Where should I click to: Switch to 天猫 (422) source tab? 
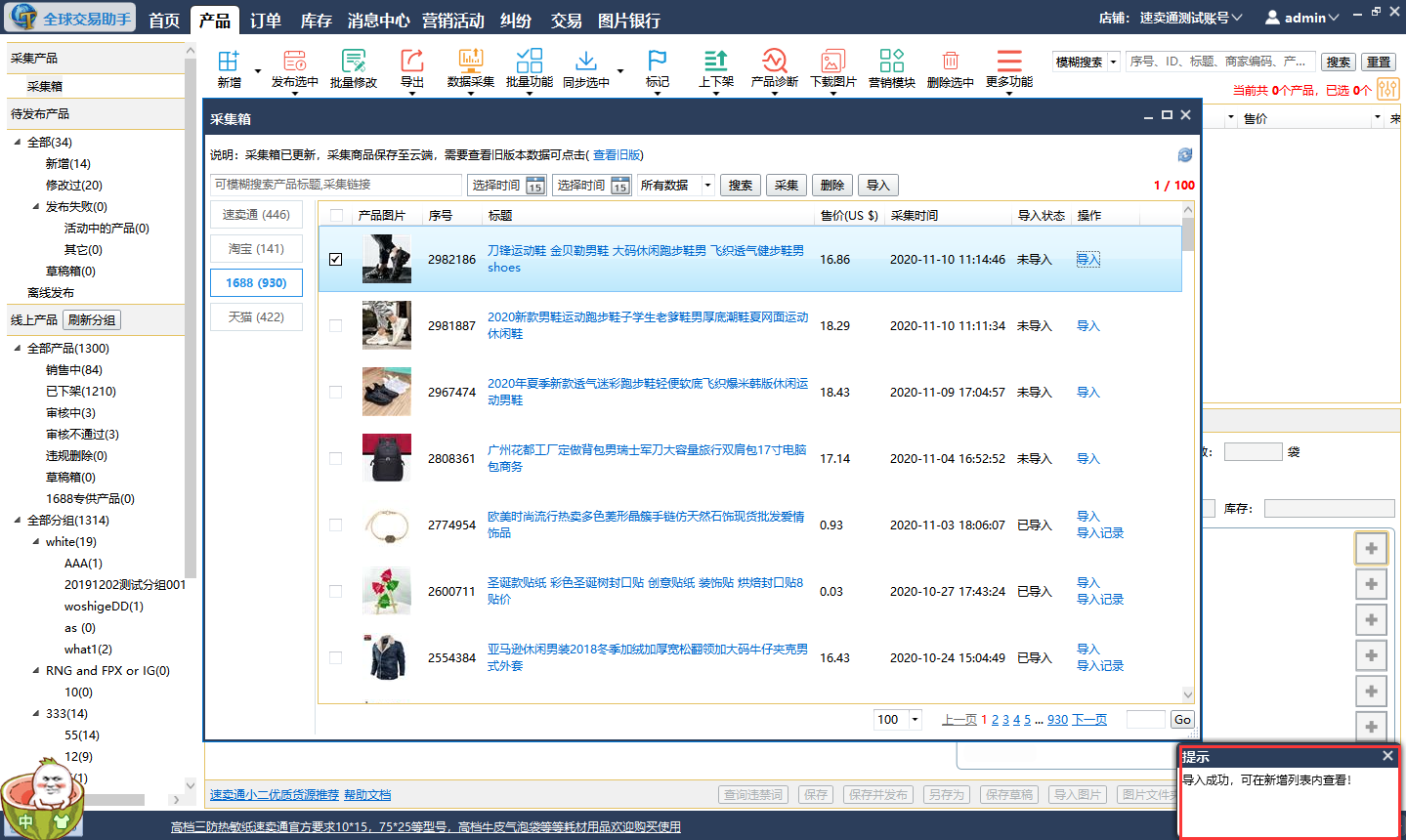click(256, 317)
